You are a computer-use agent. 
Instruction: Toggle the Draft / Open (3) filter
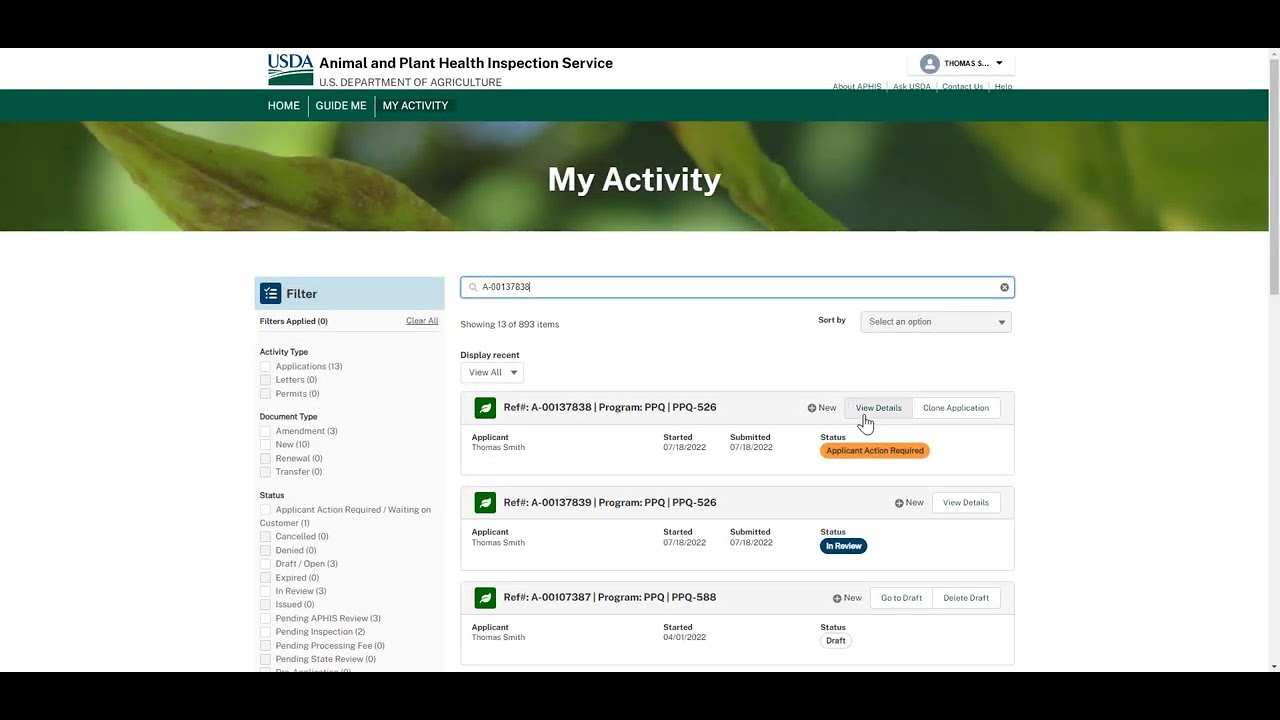(x=265, y=564)
